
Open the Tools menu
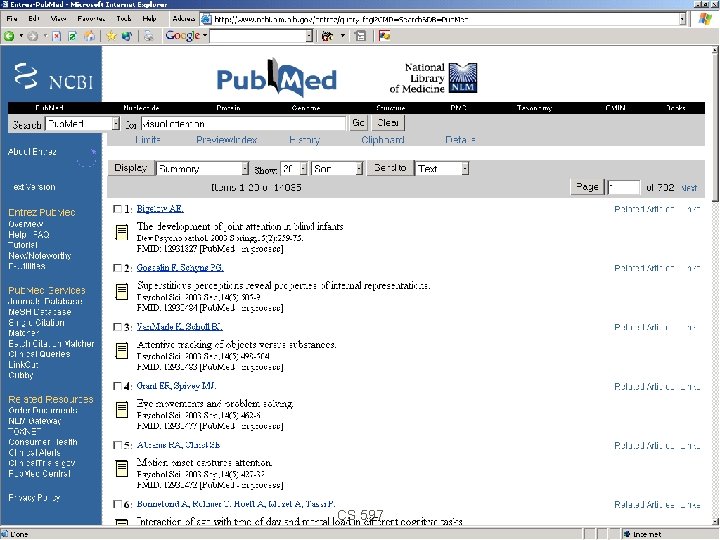(124, 19)
